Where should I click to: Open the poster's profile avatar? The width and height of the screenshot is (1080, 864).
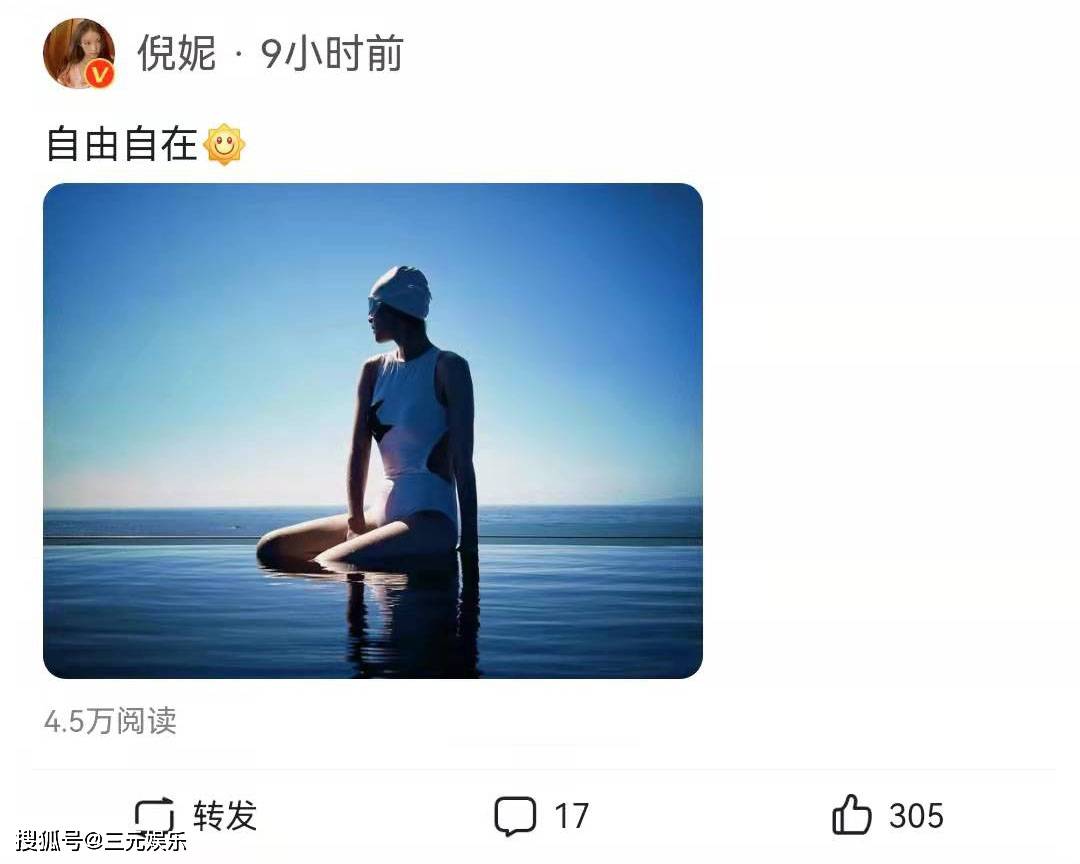pyautogui.click(x=78, y=54)
